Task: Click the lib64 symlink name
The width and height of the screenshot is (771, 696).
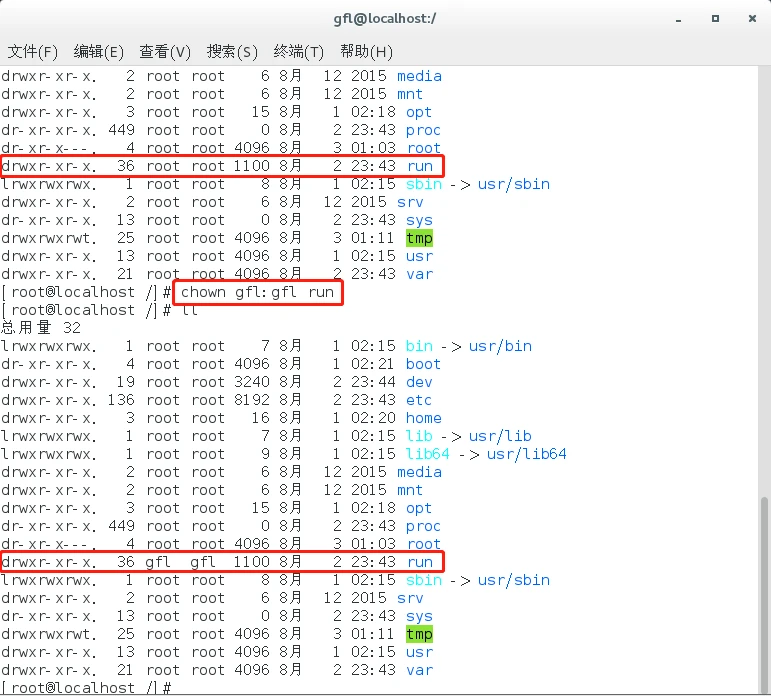Action: click(427, 454)
